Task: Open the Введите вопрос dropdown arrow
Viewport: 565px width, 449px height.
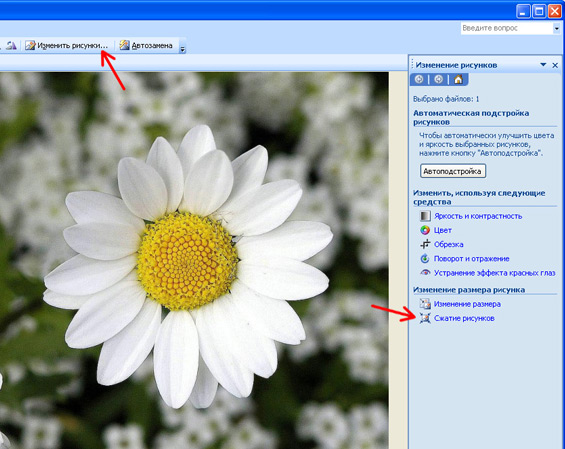Action: click(557, 28)
